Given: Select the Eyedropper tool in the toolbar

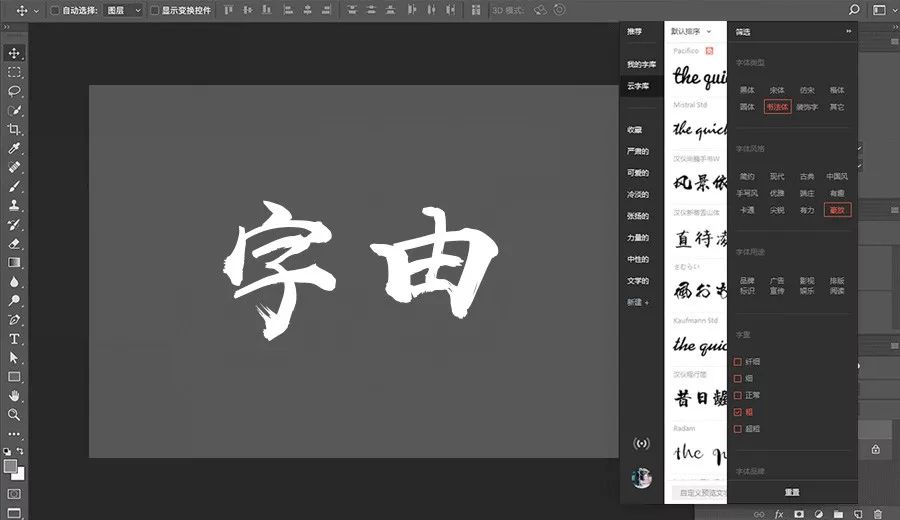Looking at the screenshot, I should tap(14, 148).
